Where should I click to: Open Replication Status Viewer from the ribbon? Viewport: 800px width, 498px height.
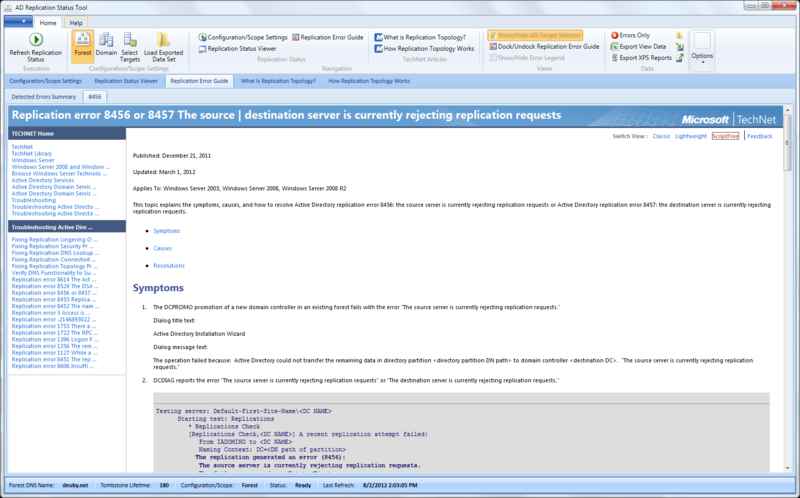(x=237, y=48)
